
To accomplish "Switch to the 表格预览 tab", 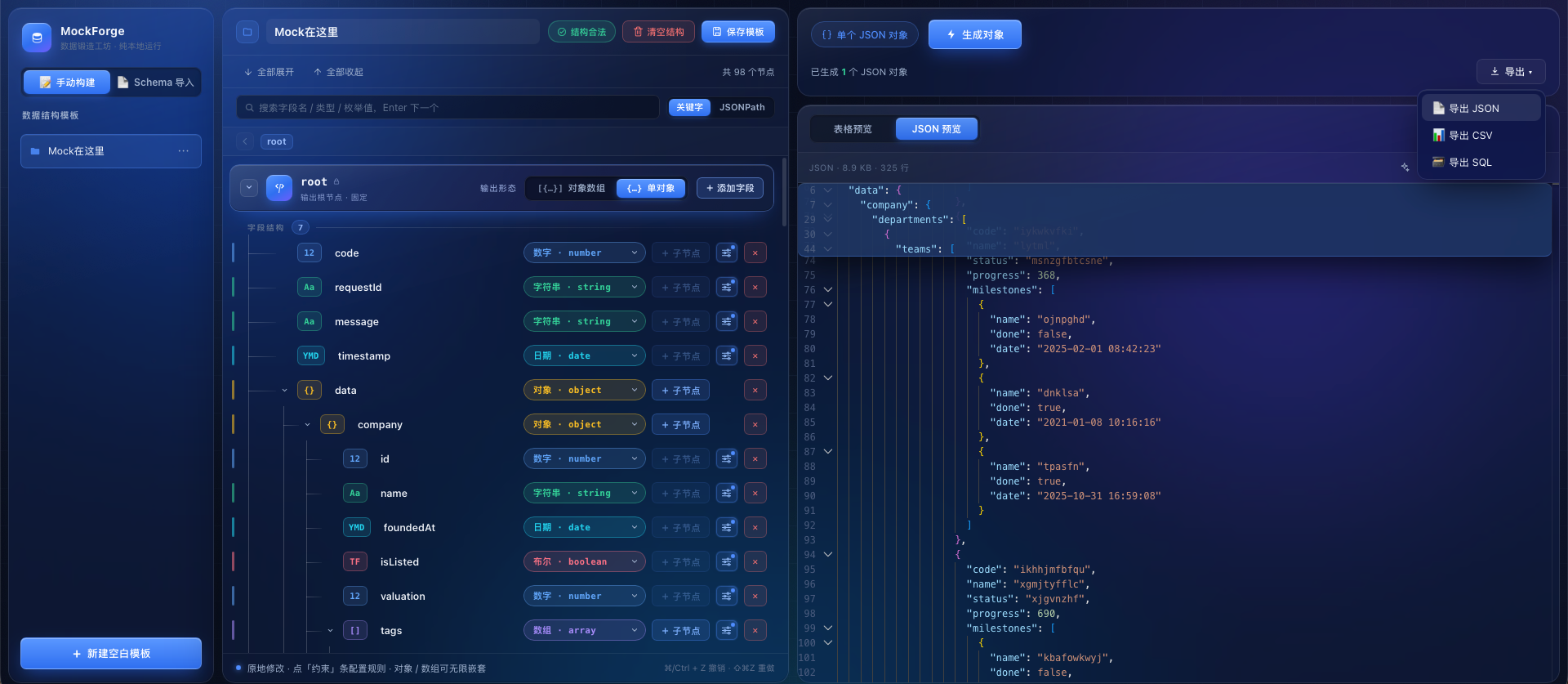I will (853, 129).
